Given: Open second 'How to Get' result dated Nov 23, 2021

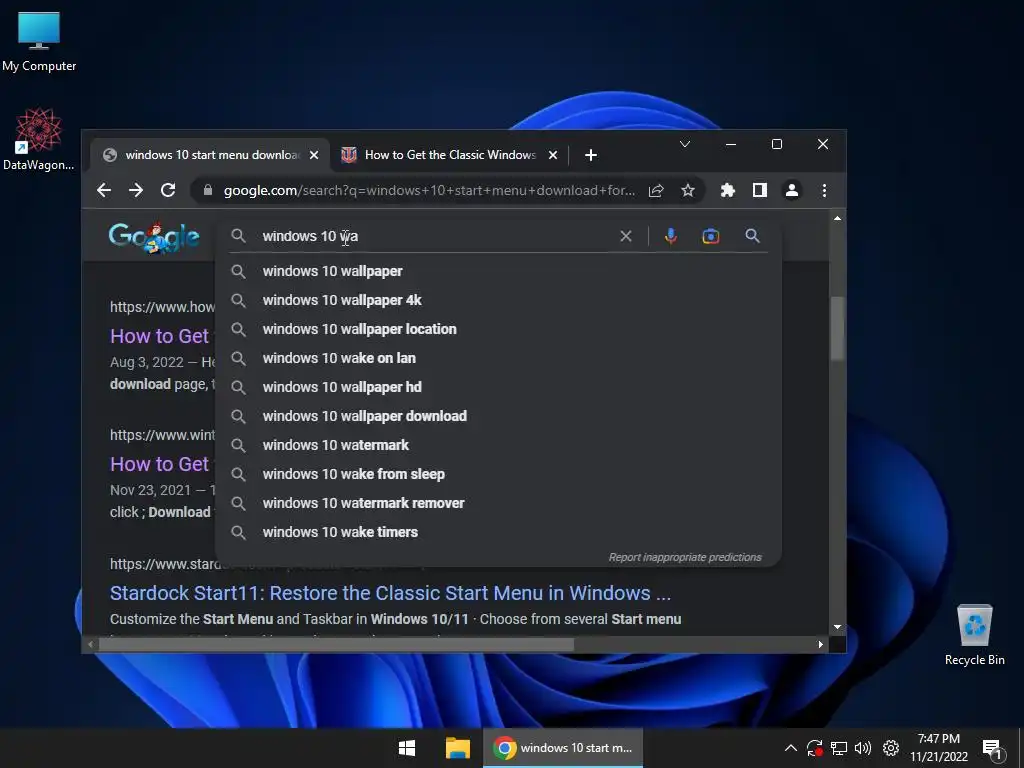Looking at the screenshot, I should click(159, 464).
